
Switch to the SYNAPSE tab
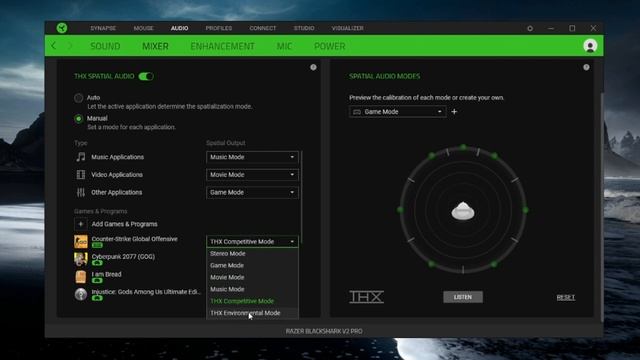(x=103, y=28)
